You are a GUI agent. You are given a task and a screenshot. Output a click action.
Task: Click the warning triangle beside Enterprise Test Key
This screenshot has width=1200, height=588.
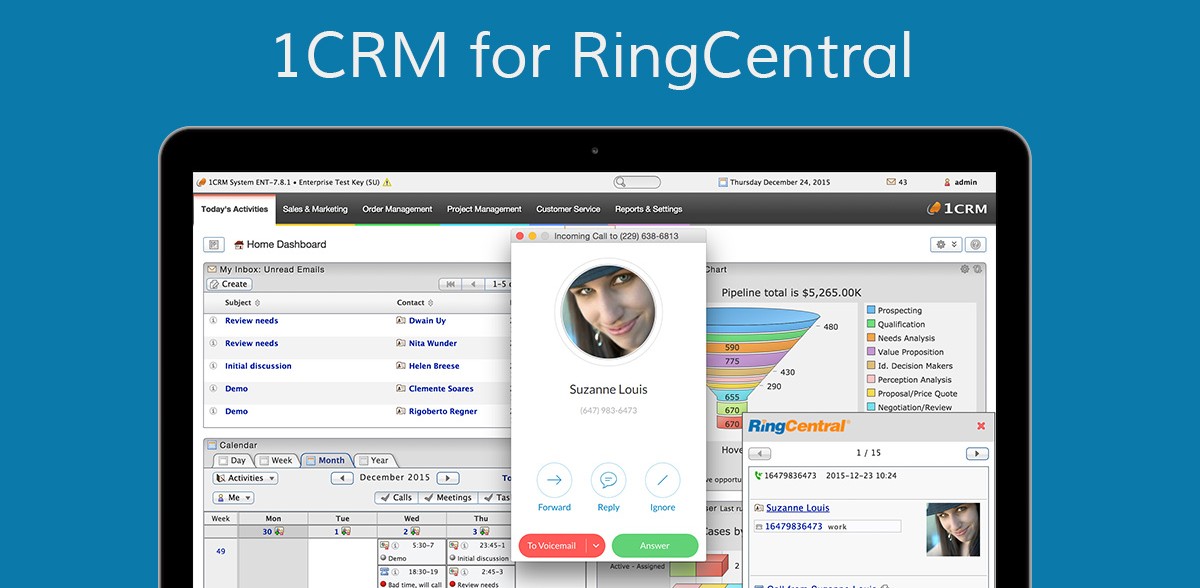click(387, 182)
